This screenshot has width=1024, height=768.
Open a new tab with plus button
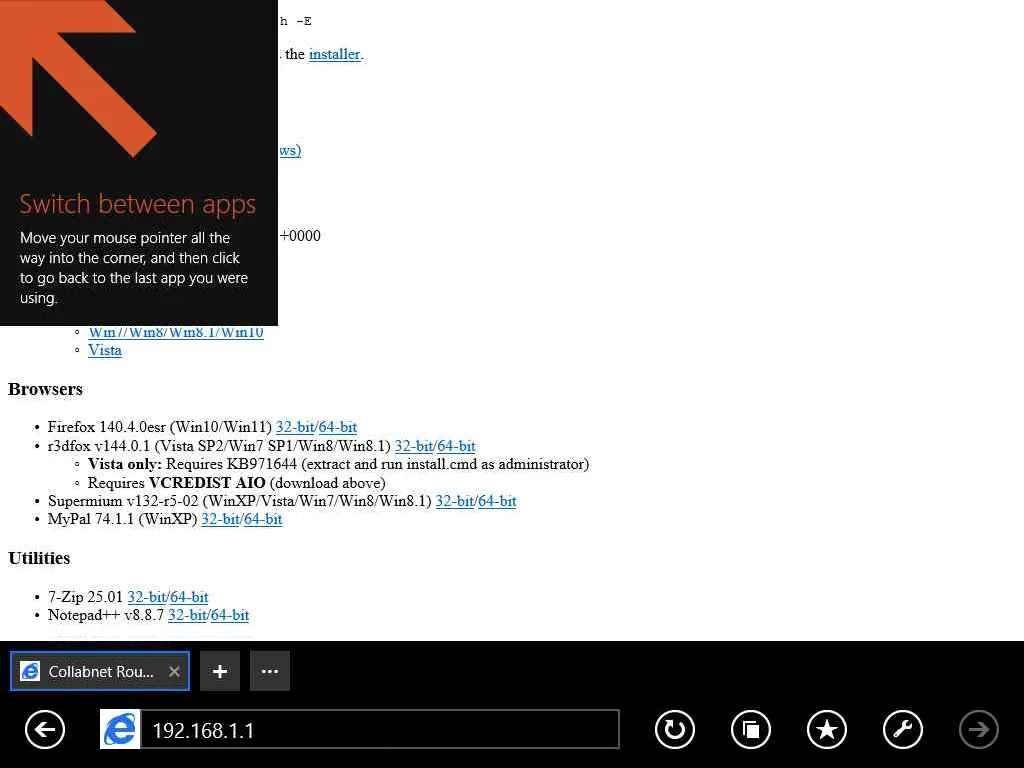pyautogui.click(x=220, y=671)
